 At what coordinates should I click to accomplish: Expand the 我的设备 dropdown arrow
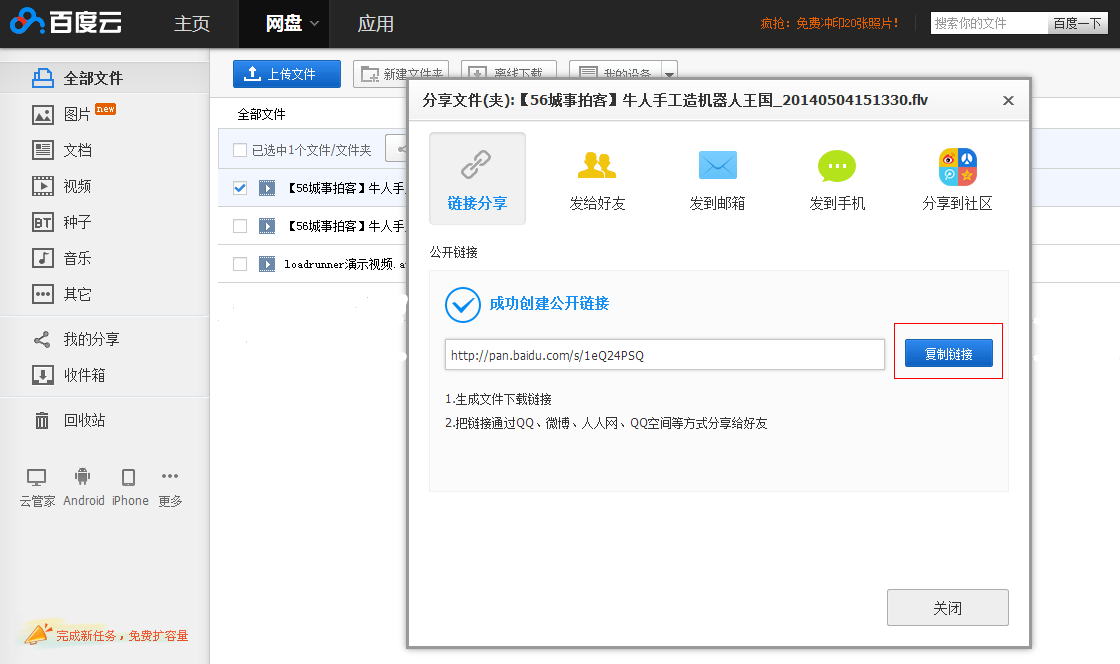[x=669, y=74]
